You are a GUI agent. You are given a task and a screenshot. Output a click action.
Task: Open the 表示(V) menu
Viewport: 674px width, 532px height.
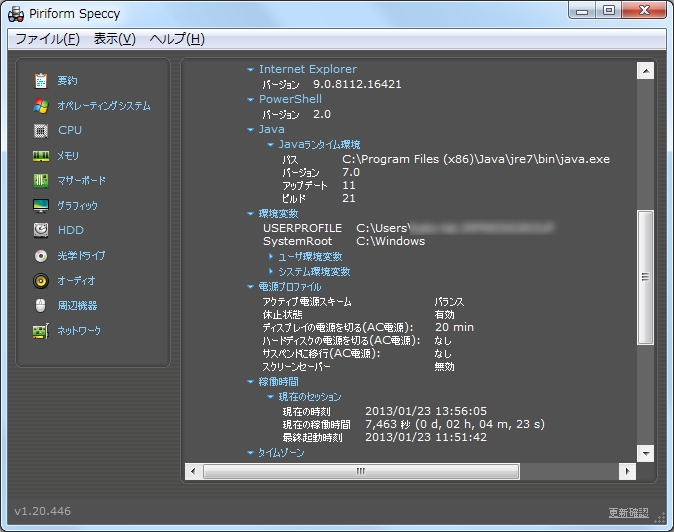(x=114, y=39)
